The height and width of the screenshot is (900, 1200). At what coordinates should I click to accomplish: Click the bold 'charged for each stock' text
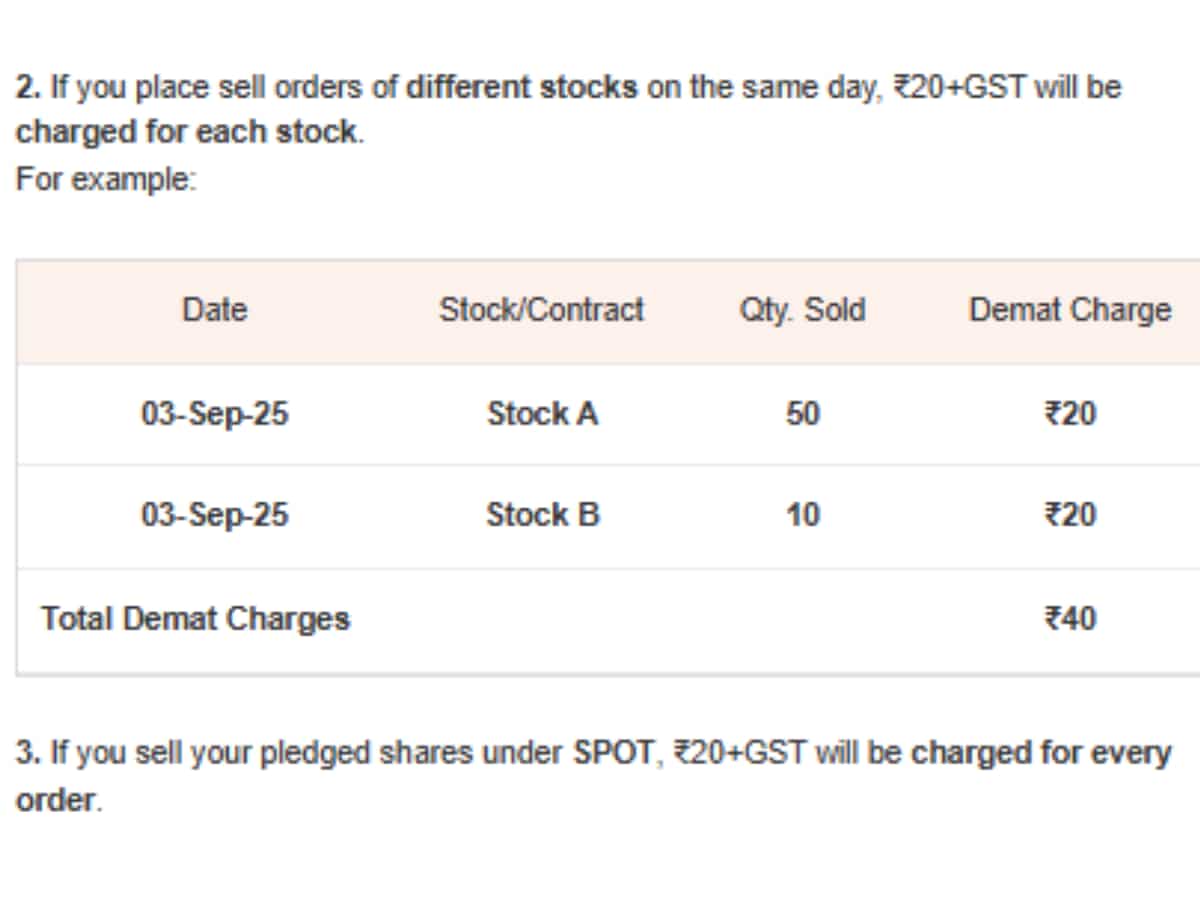point(186,132)
